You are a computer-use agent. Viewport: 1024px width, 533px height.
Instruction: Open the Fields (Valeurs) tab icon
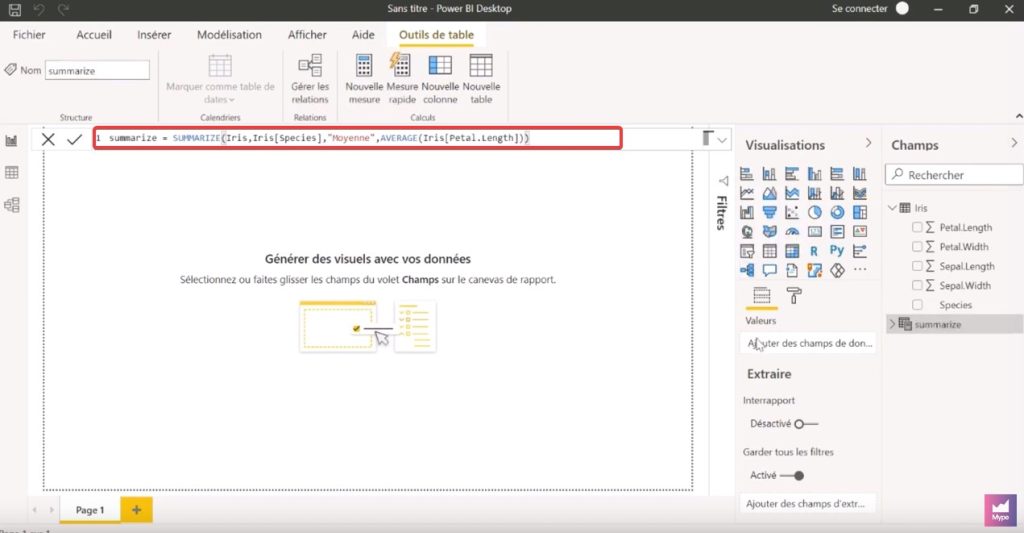[761, 296]
